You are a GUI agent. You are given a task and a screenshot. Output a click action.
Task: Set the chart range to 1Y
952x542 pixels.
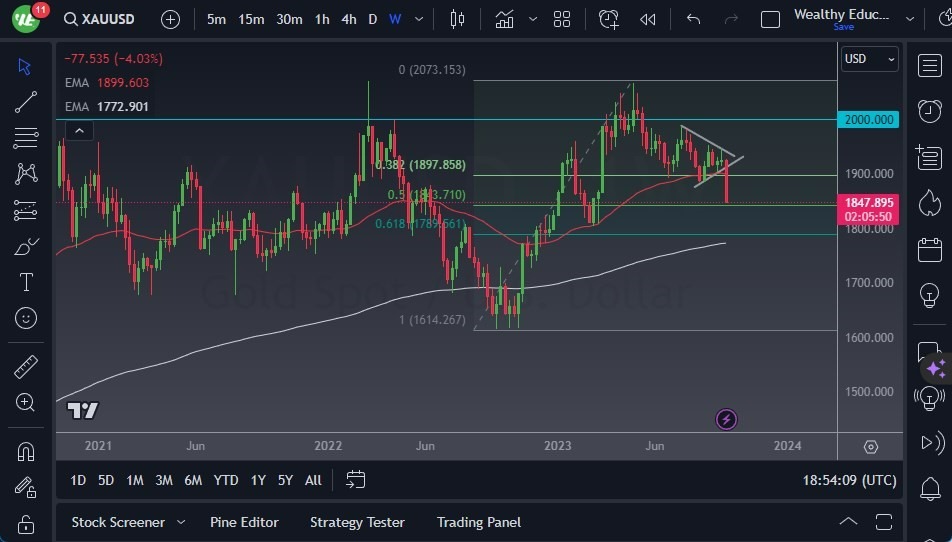point(258,480)
